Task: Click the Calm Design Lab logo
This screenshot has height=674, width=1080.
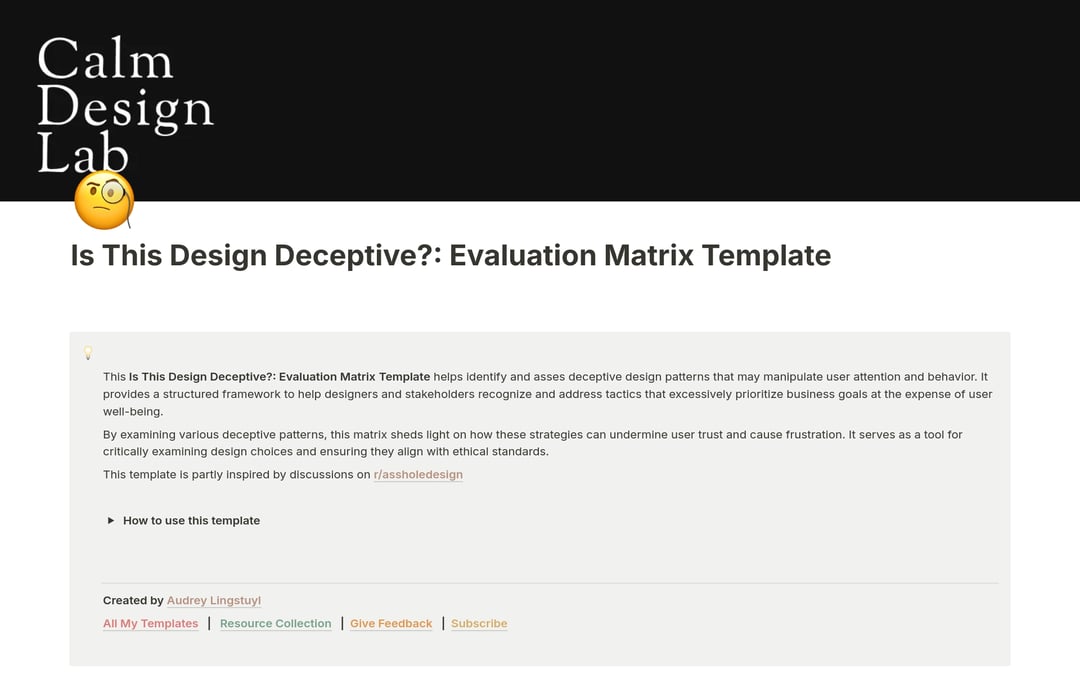Action: pyautogui.click(x=125, y=104)
